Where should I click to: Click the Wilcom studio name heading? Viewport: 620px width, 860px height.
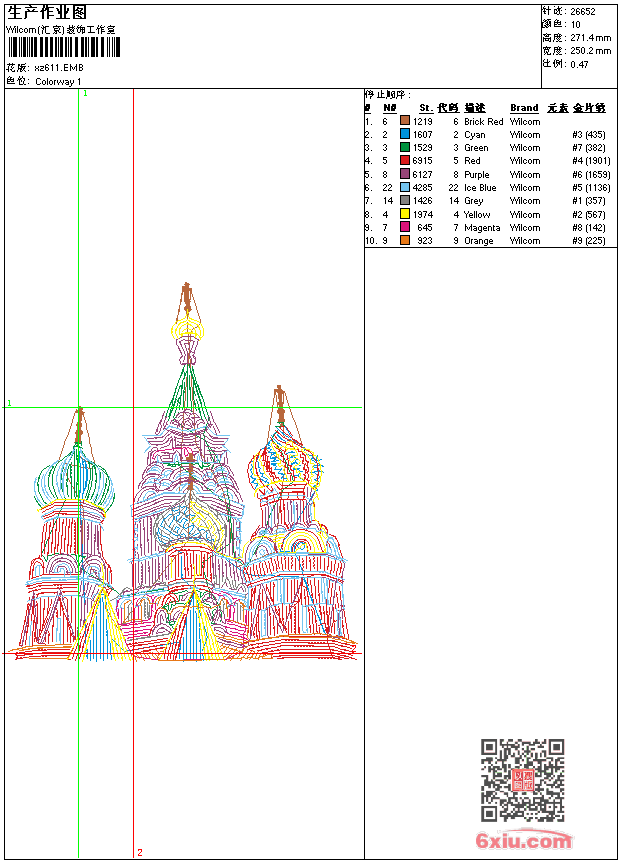pyautogui.click(x=60, y=30)
